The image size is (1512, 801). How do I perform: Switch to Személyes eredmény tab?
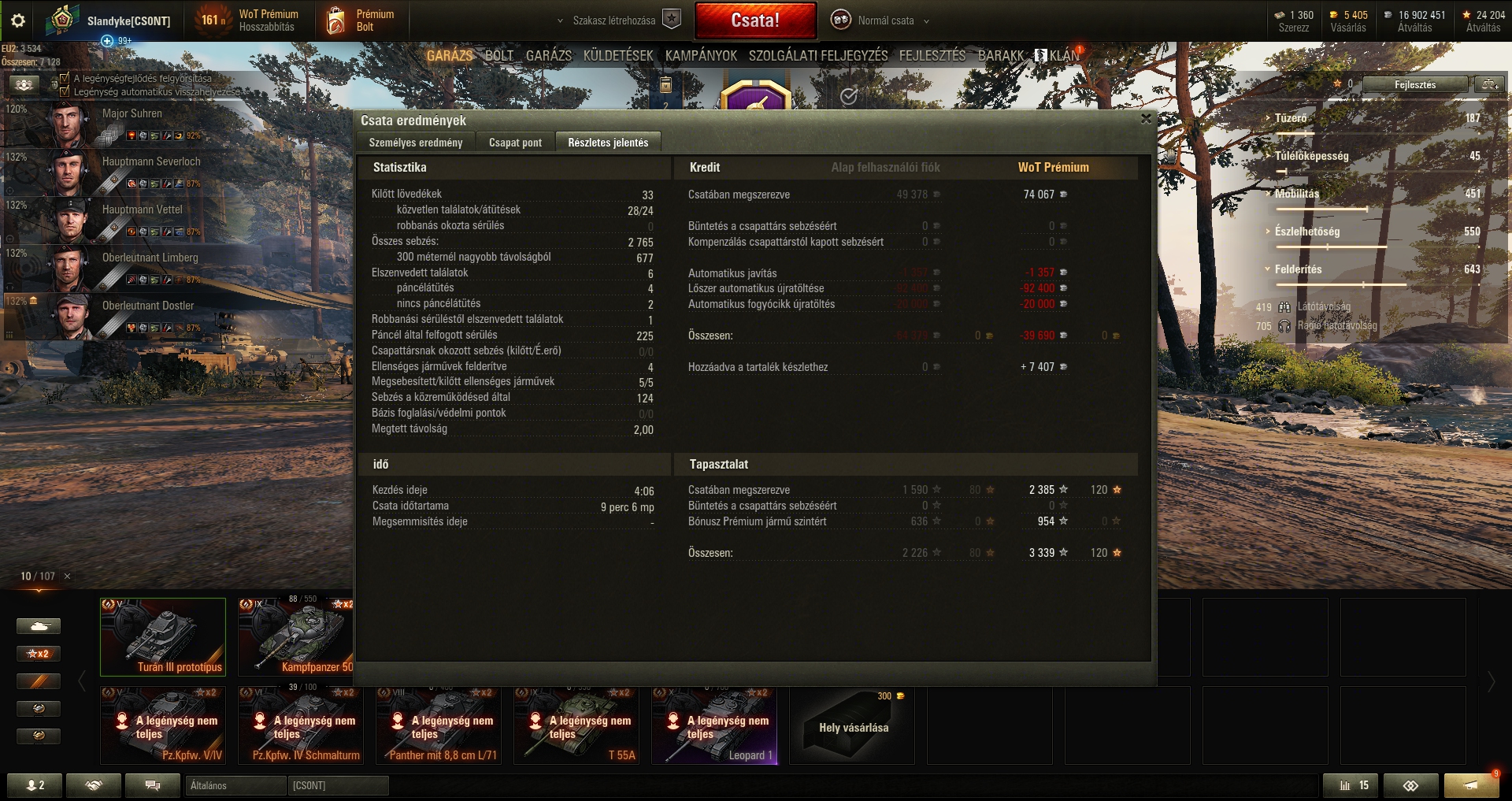point(416,143)
